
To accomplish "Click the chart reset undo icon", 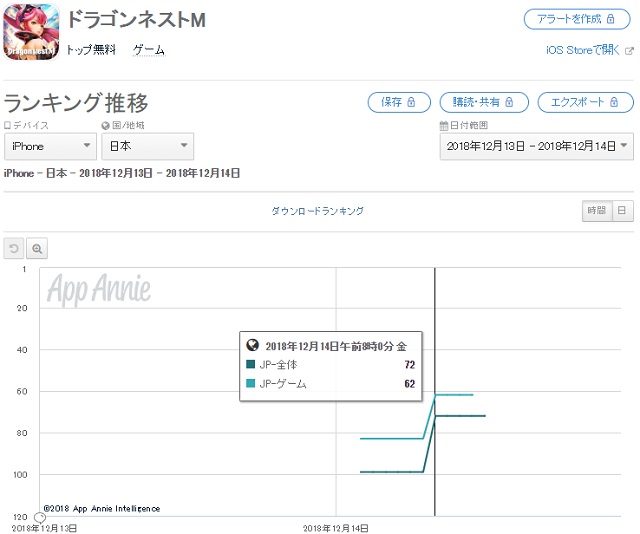I will point(14,248).
